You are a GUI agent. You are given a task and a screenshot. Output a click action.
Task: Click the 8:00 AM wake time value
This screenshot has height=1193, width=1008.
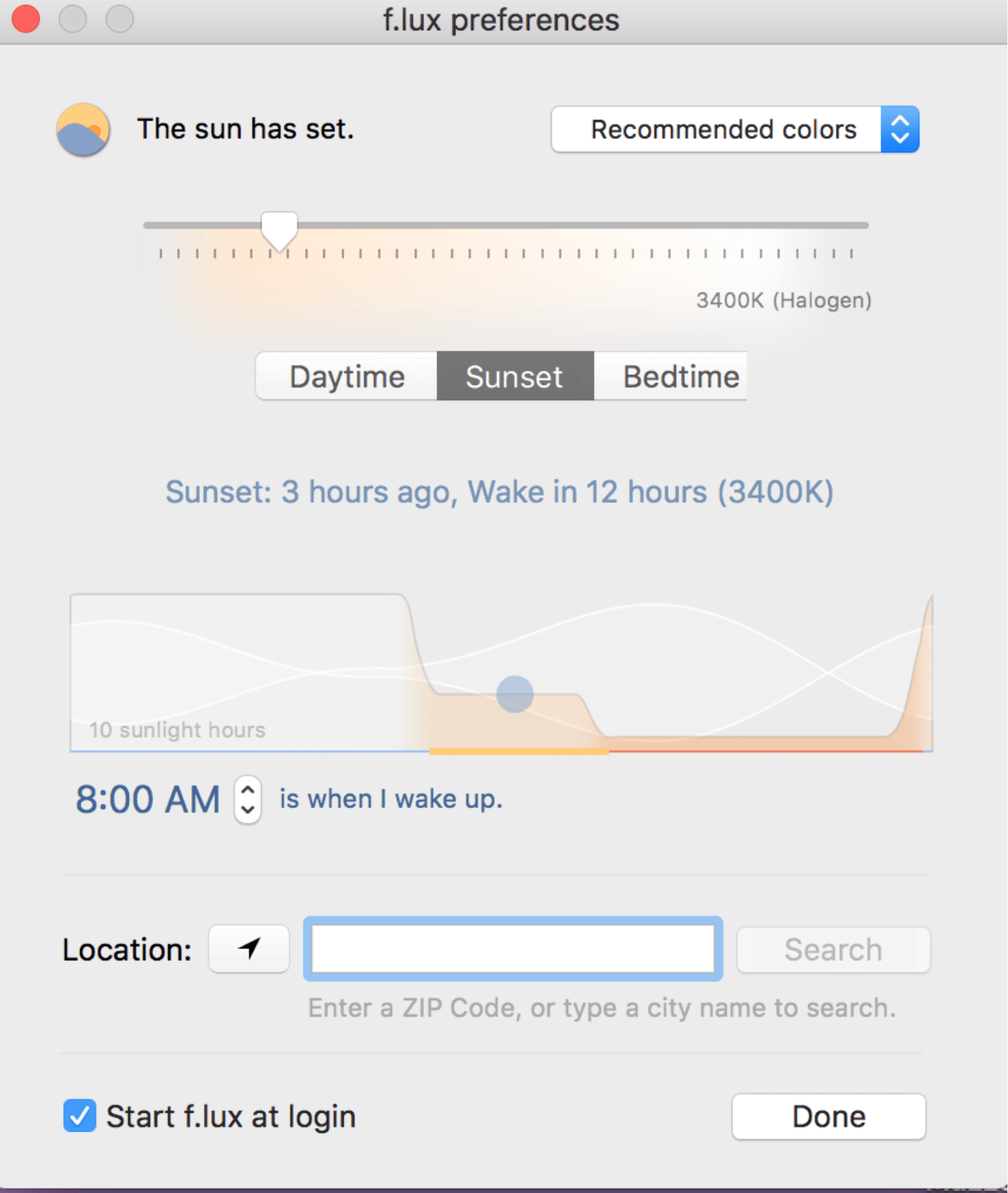[x=148, y=799]
